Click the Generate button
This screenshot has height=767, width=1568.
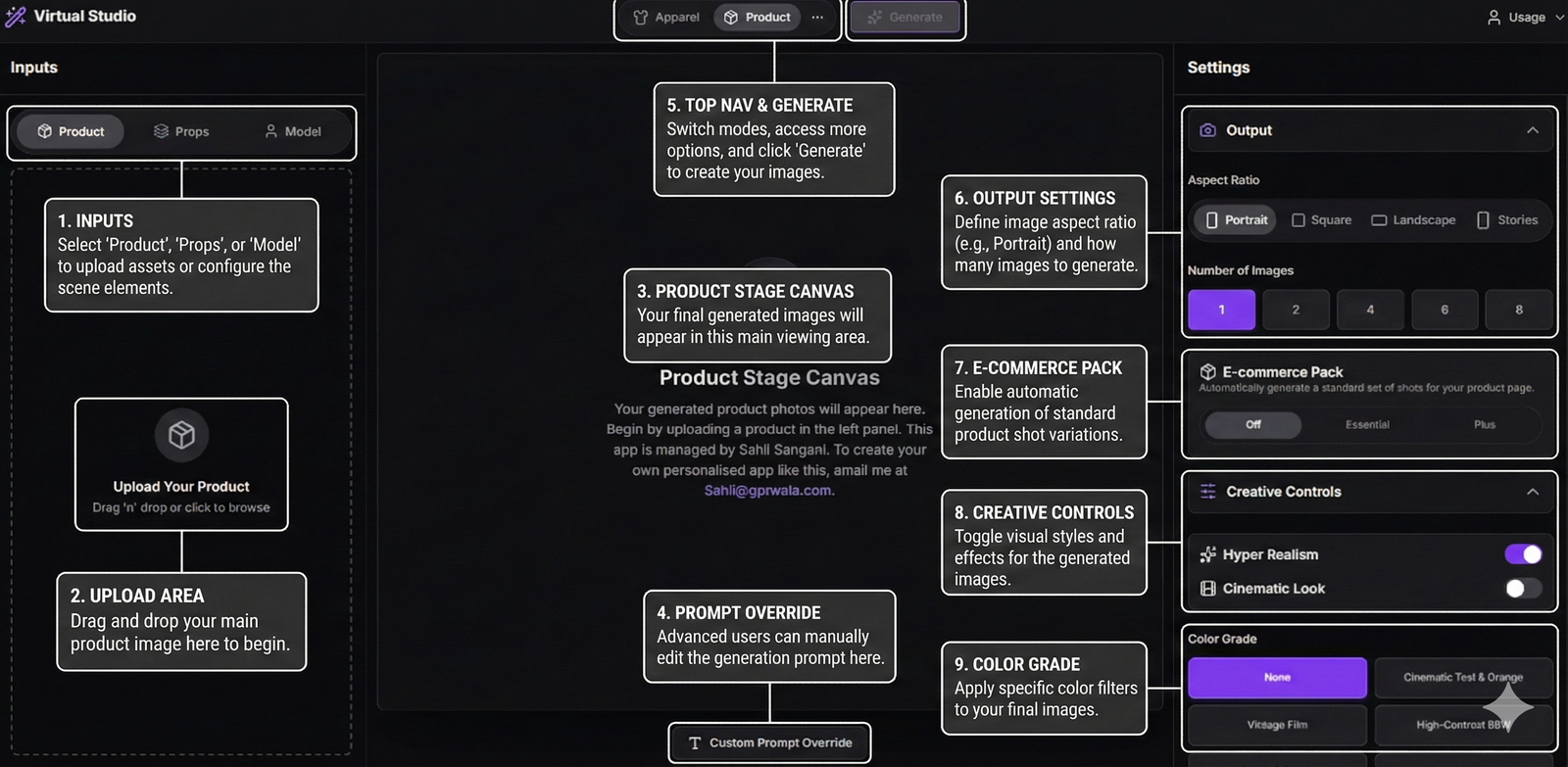pos(905,18)
